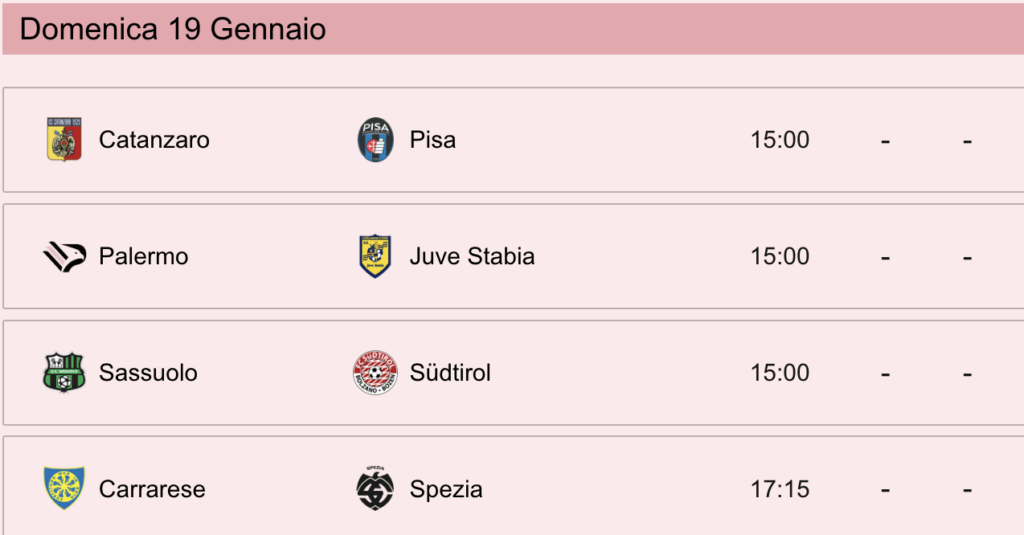The width and height of the screenshot is (1024, 535).
Task: Select the Carrarese shield crest
Action: (64, 488)
